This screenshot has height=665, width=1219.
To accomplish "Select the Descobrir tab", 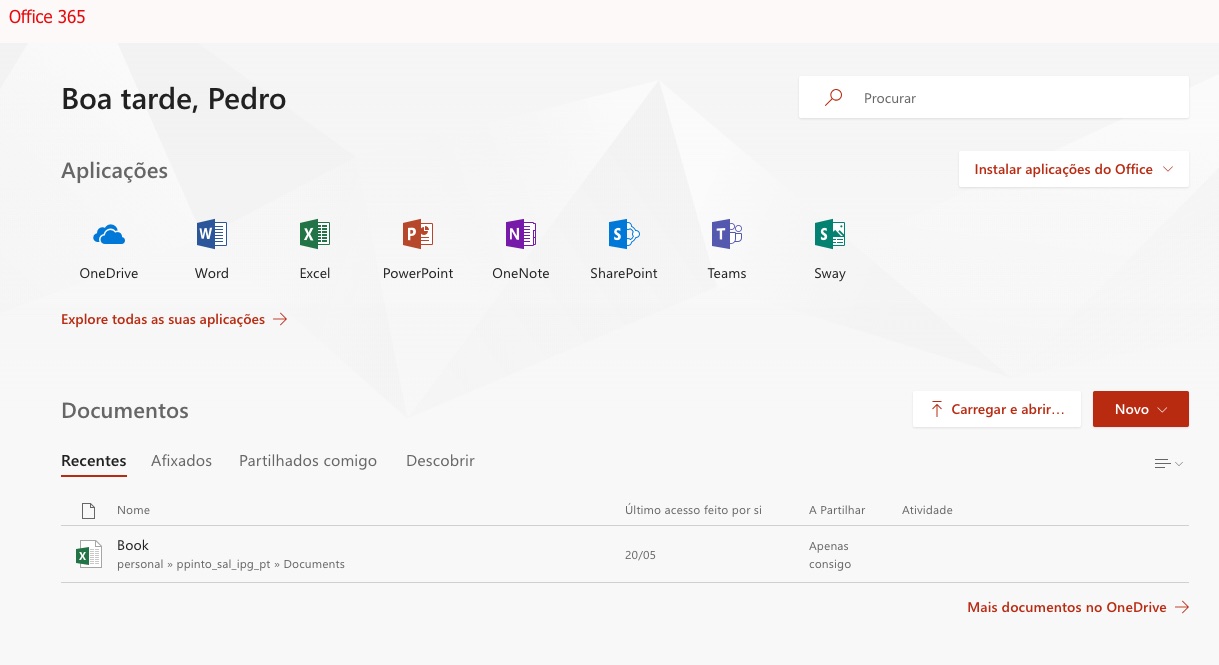I will point(440,460).
